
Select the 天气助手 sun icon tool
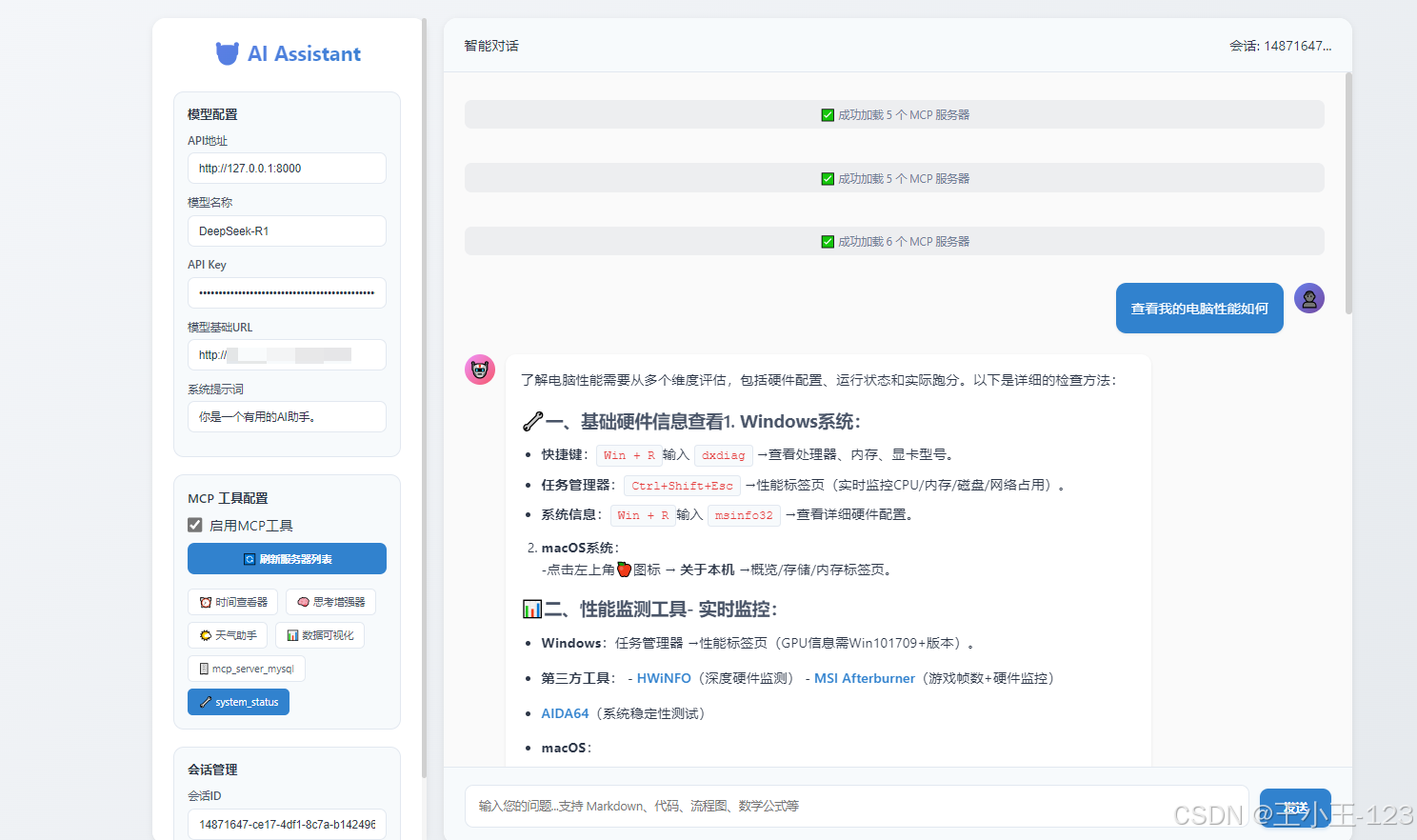[x=228, y=634]
